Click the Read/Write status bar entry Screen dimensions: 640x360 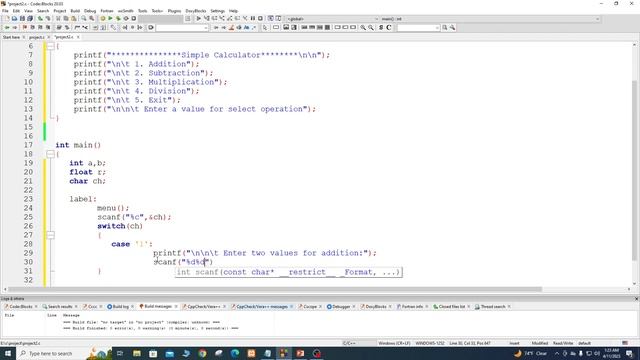[x=563, y=343]
